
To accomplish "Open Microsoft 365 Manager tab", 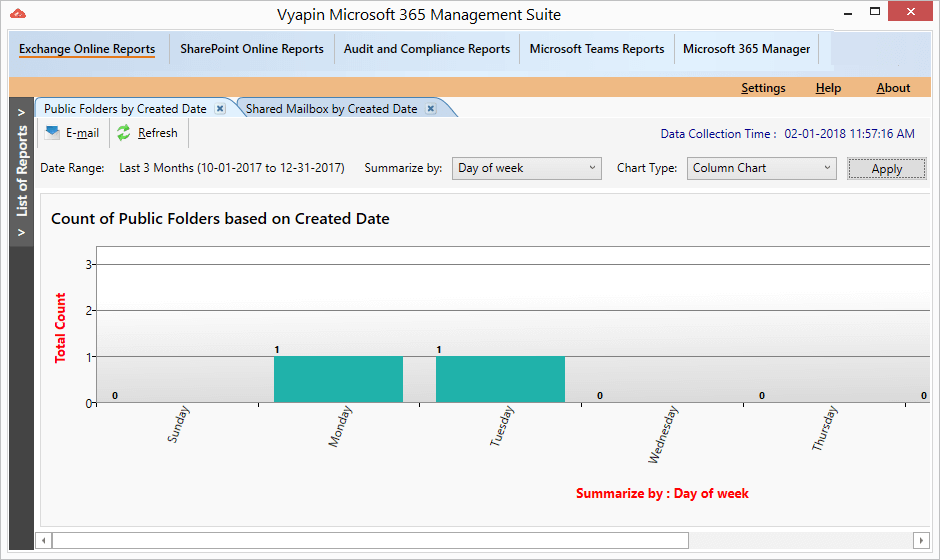I will (x=746, y=49).
